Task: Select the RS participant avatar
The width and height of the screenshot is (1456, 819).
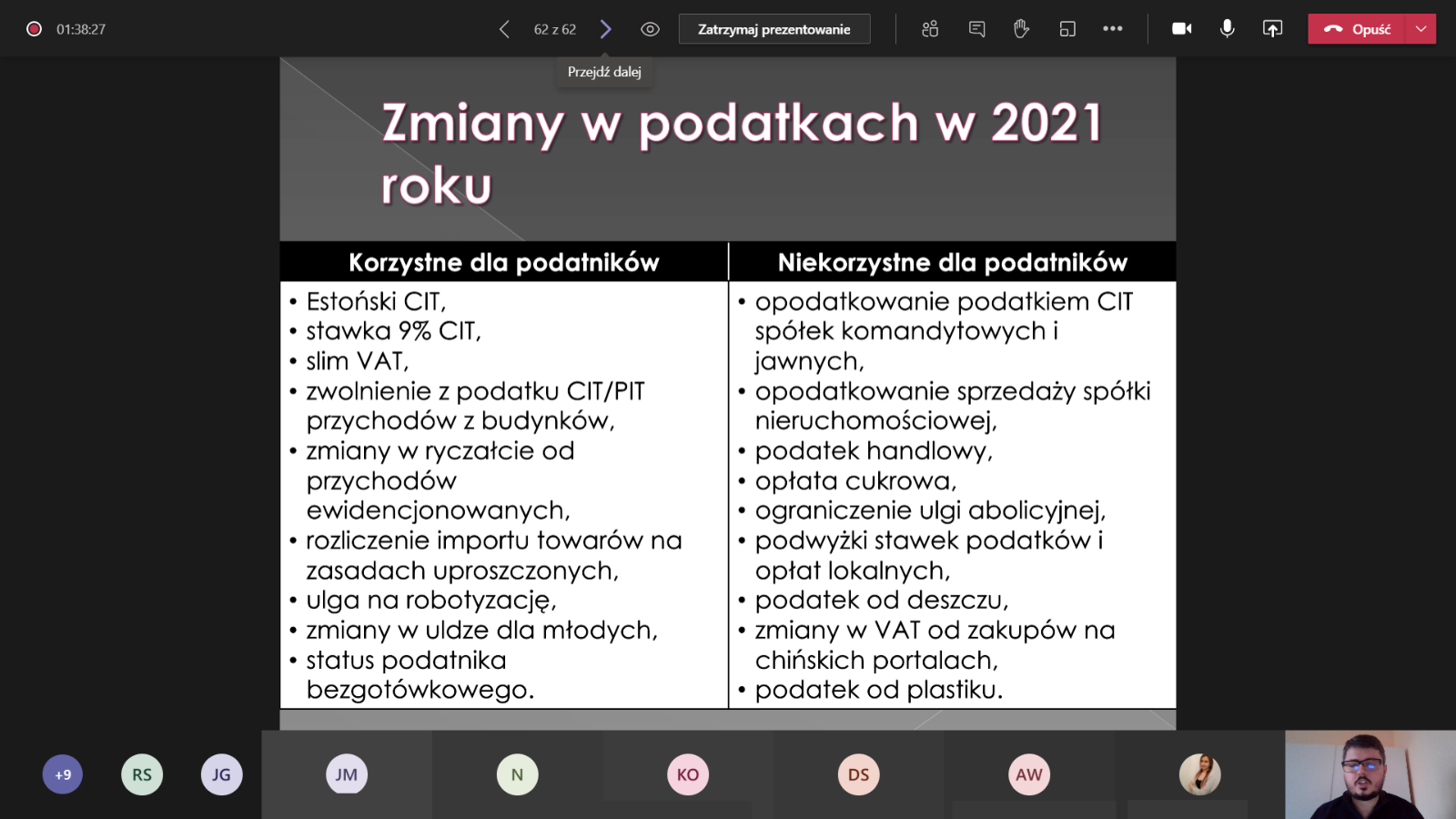Action: pos(142,774)
